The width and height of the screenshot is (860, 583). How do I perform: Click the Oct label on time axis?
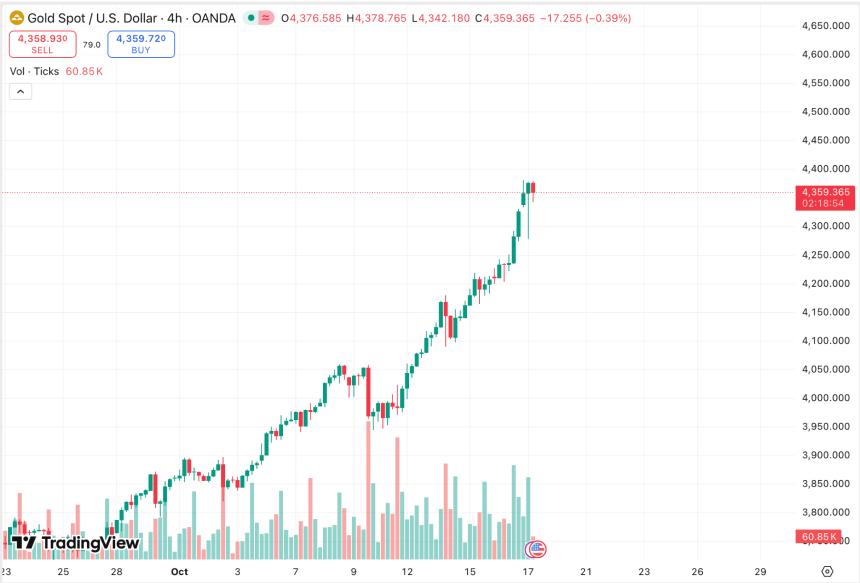tap(179, 572)
